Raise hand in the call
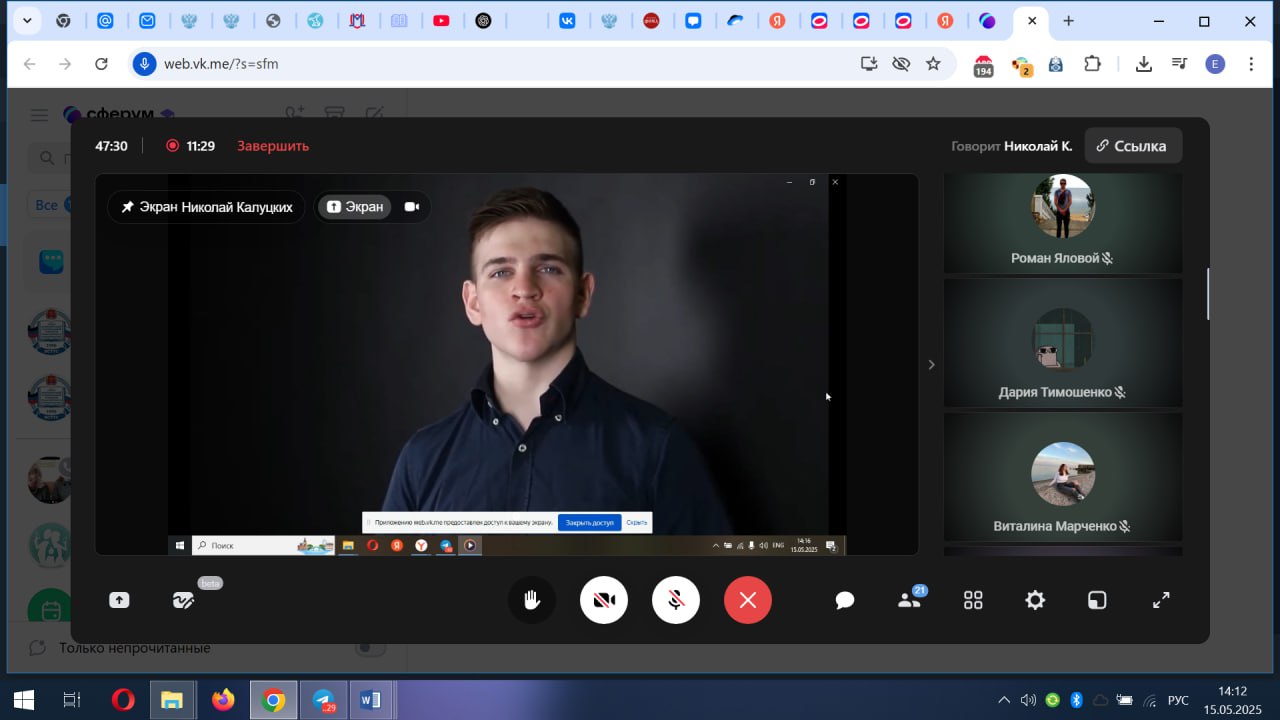 pos(531,600)
